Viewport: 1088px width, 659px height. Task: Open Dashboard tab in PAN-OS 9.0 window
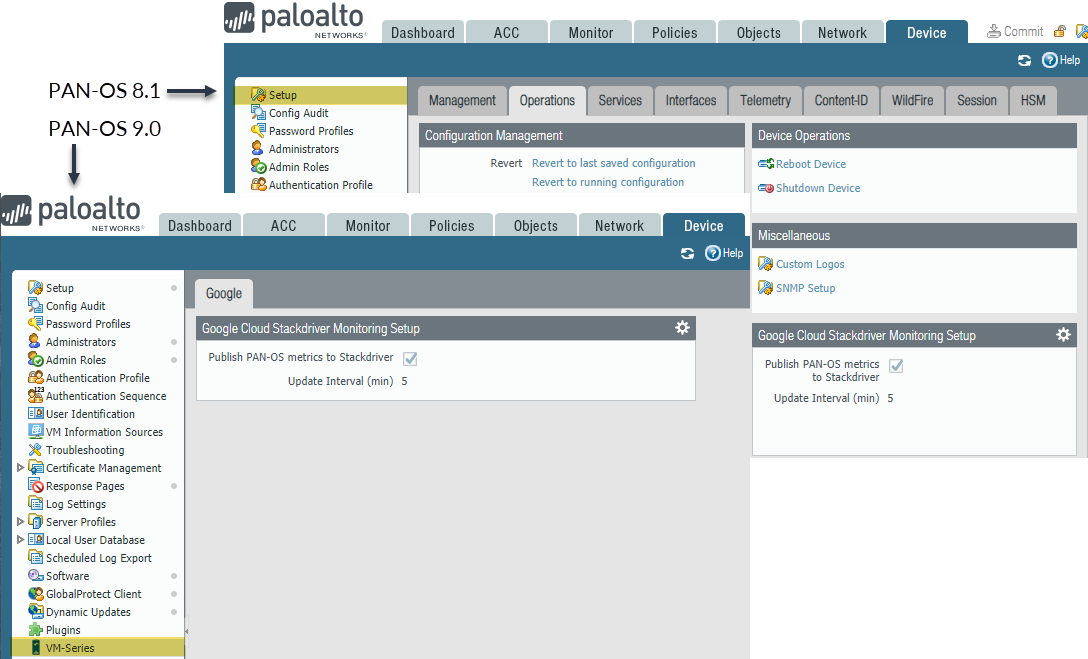pyautogui.click(x=200, y=225)
